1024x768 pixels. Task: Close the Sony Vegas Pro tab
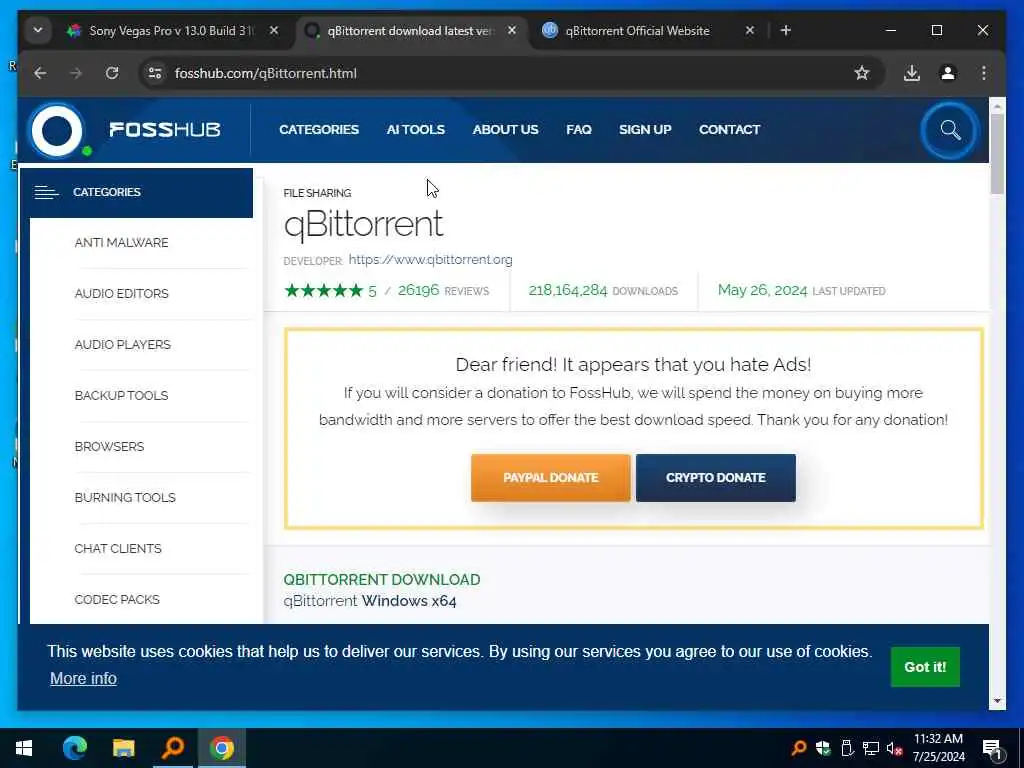pyautogui.click(x=274, y=31)
